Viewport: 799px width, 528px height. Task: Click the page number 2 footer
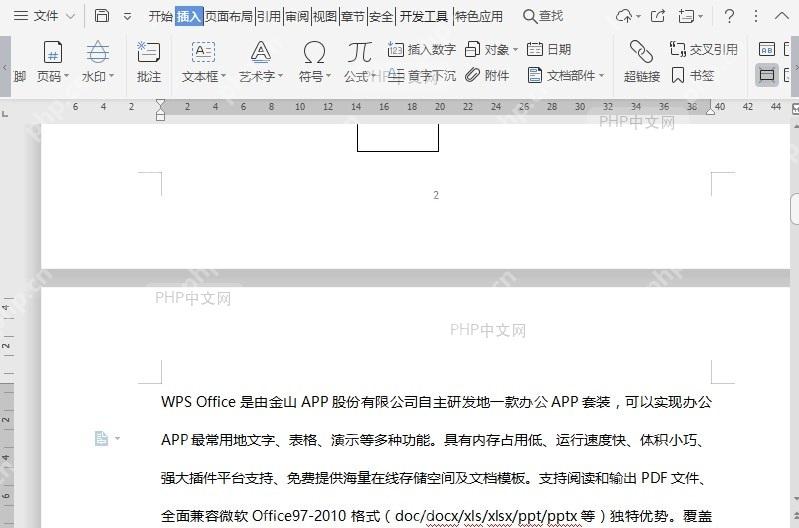pyautogui.click(x=436, y=195)
